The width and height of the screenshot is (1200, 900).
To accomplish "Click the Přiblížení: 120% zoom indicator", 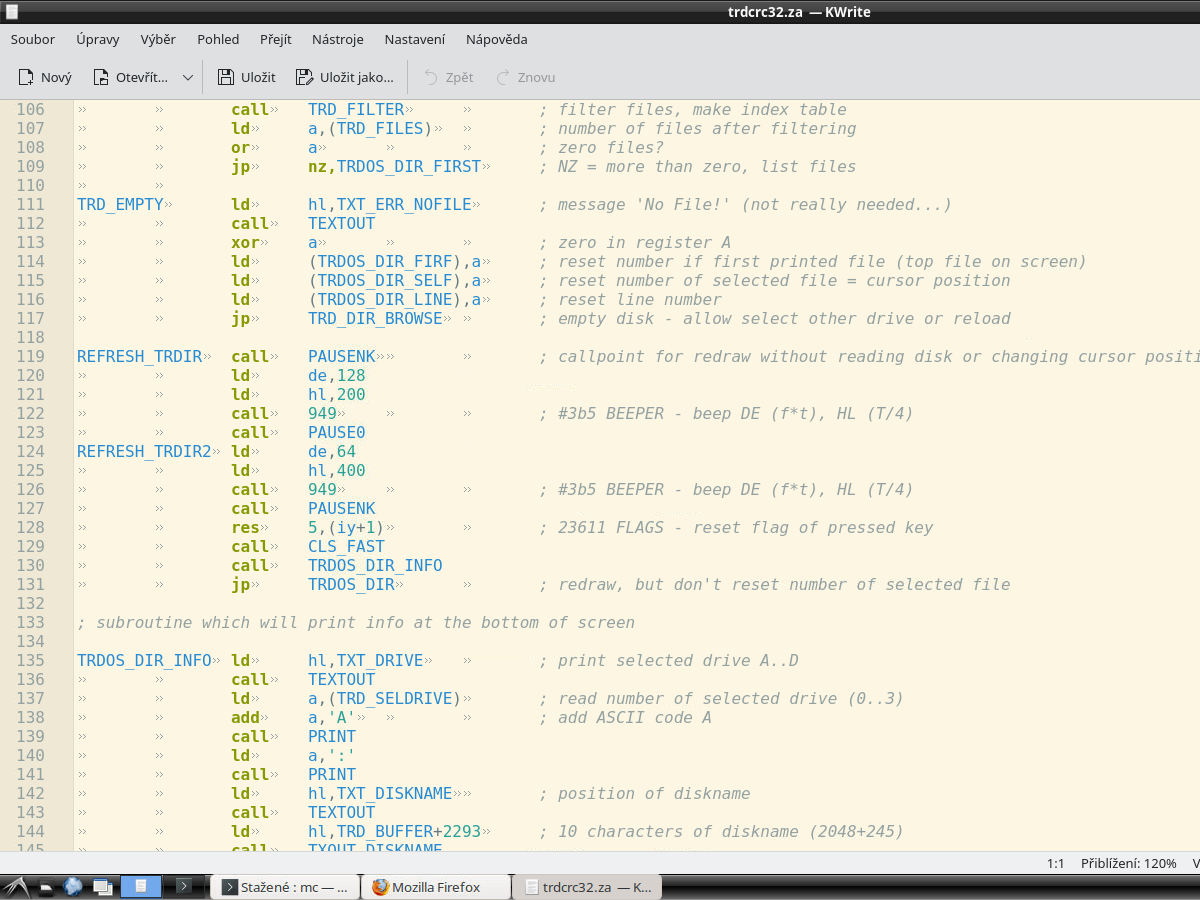I will (x=1129, y=863).
